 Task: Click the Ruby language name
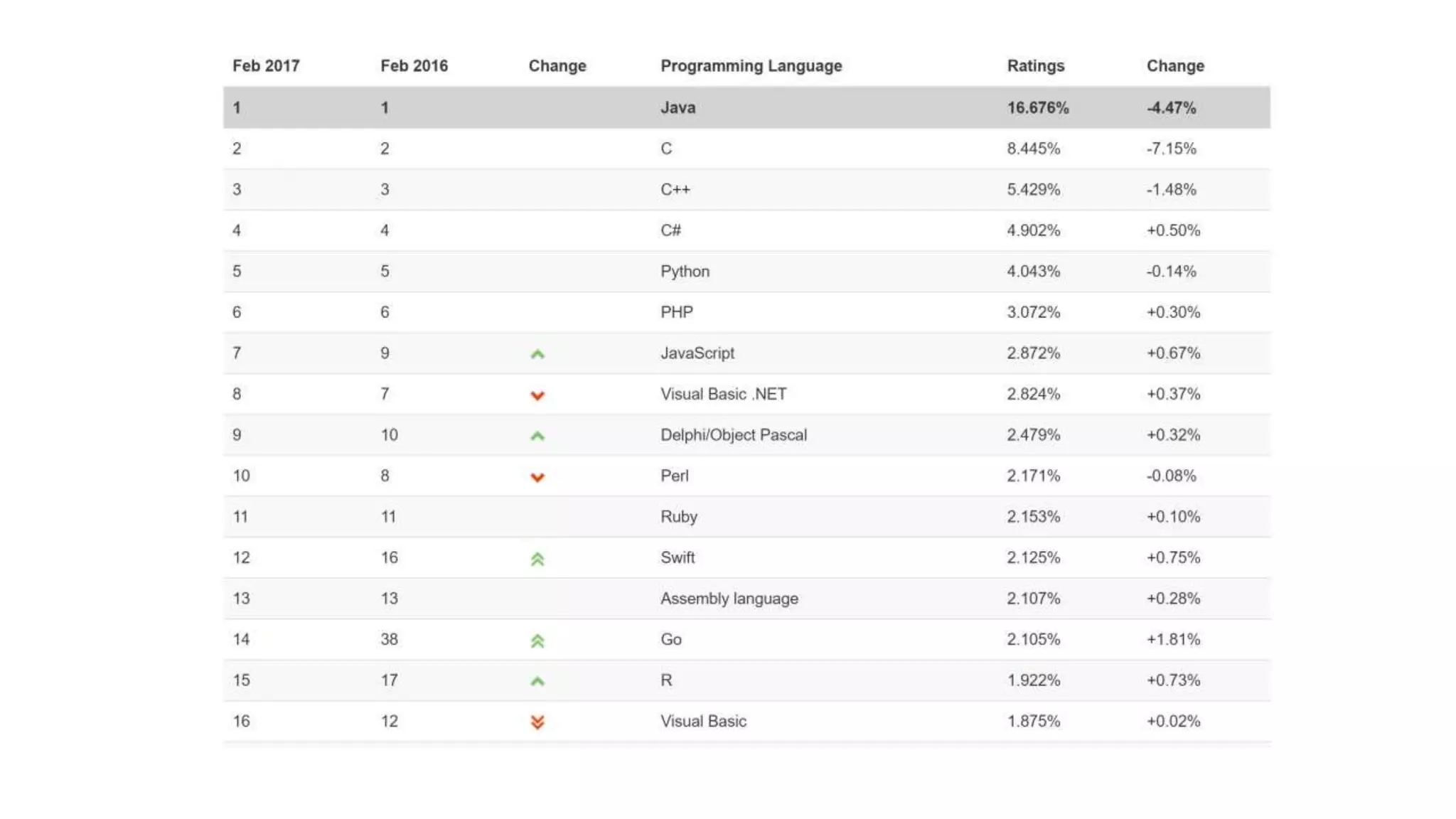pos(678,517)
